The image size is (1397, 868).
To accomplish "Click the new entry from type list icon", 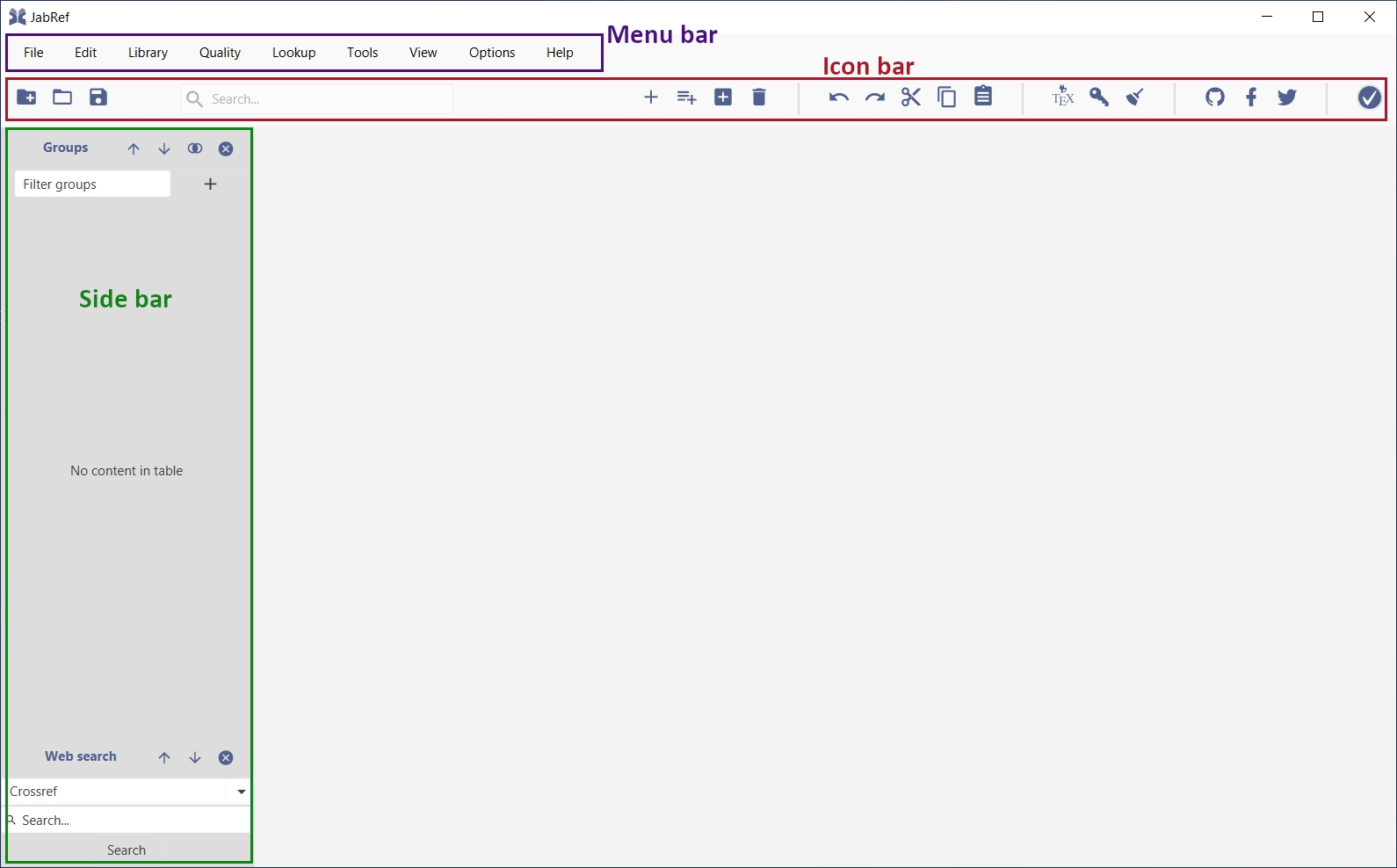I will point(687,98).
